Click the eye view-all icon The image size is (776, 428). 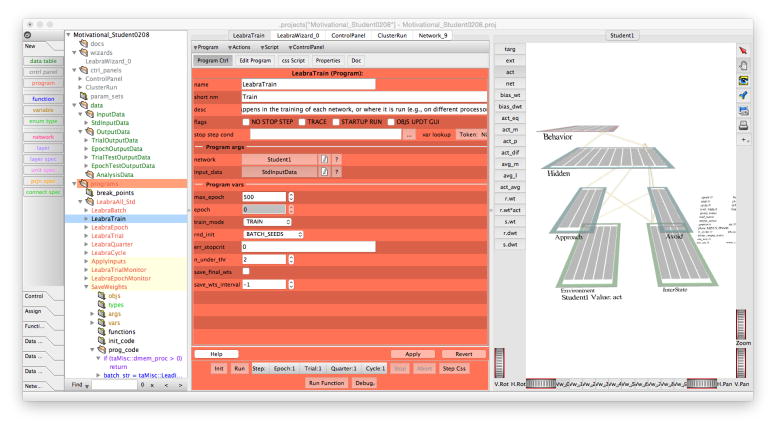742,80
